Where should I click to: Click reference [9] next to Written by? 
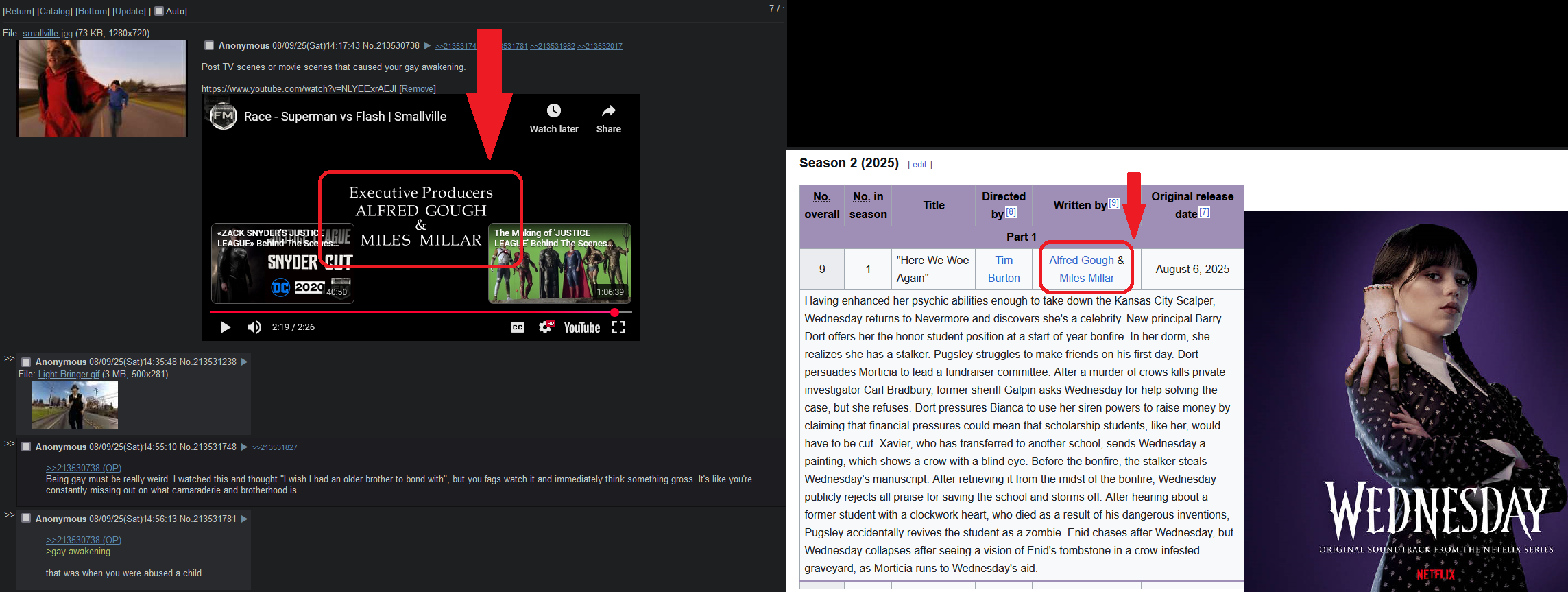1114,203
